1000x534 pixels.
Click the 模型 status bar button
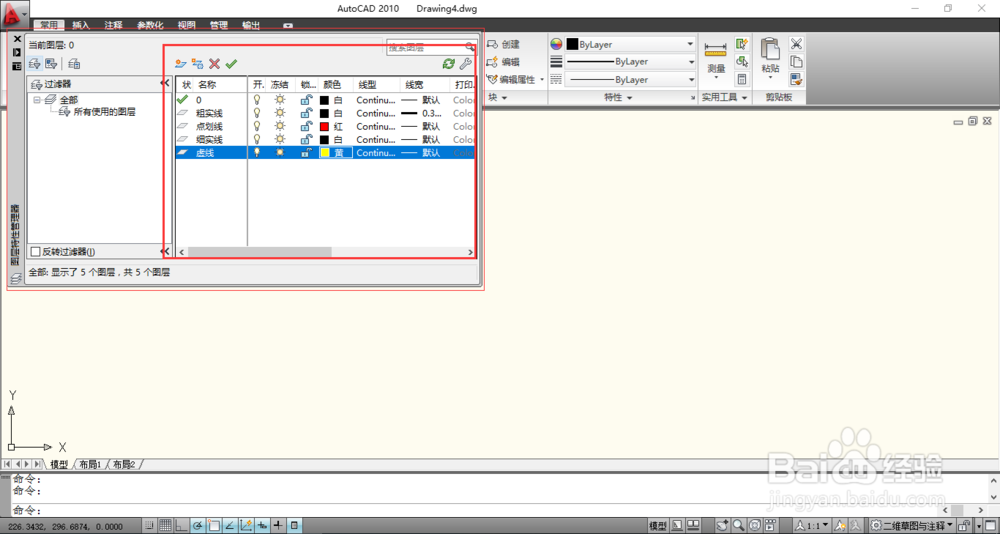pyautogui.click(x=658, y=526)
